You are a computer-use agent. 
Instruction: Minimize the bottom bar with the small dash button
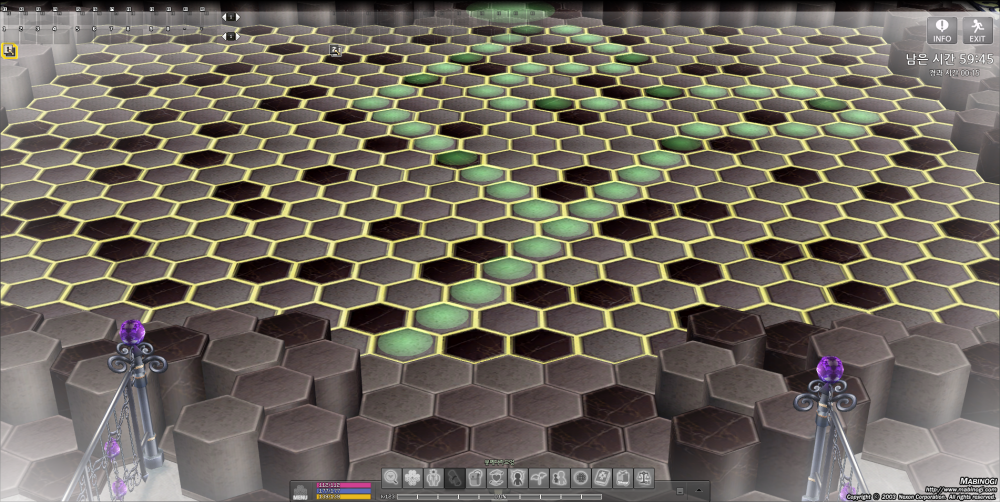pos(680,489)
